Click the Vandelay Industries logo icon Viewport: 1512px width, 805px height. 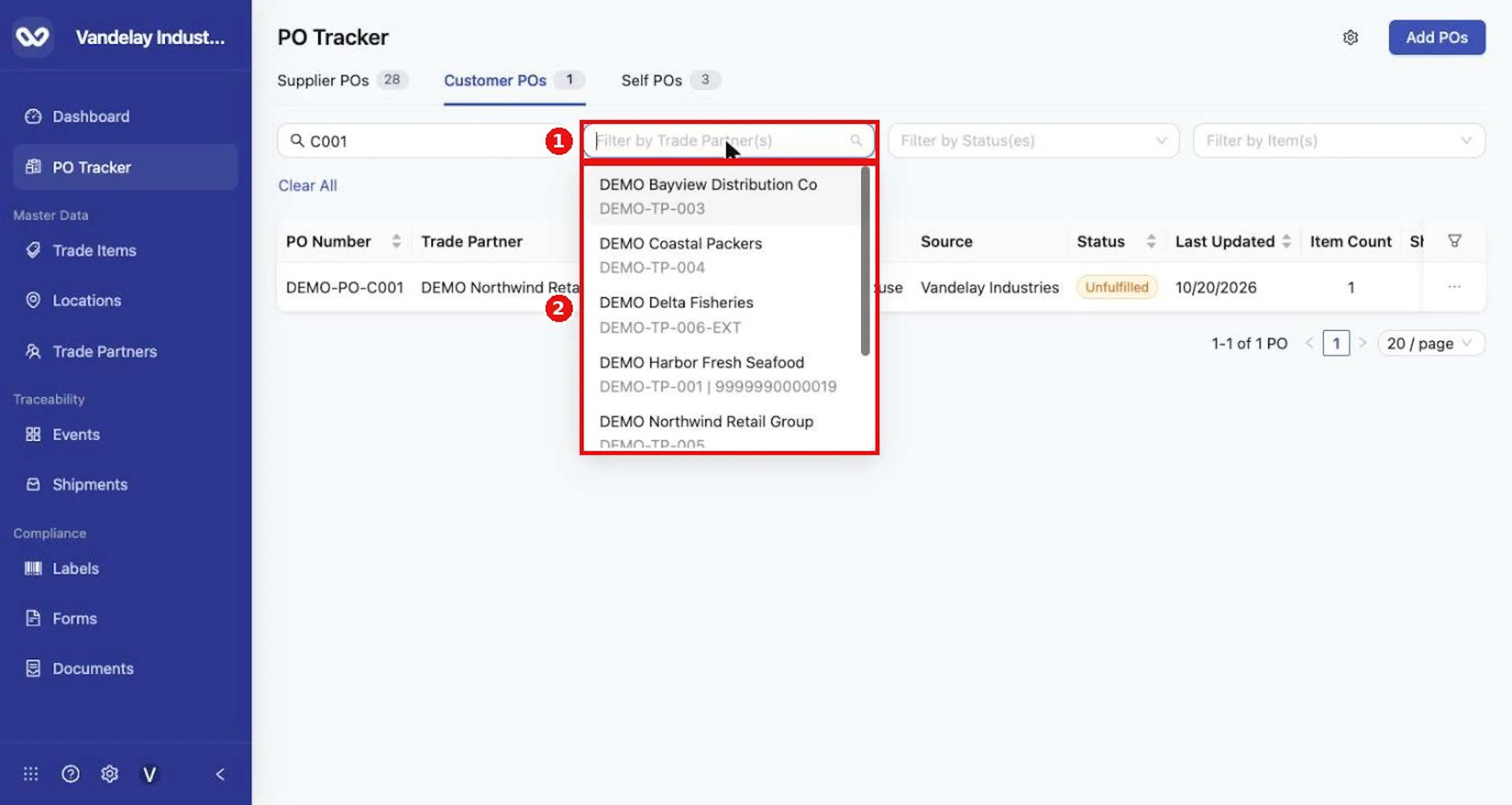pos(32,37)
